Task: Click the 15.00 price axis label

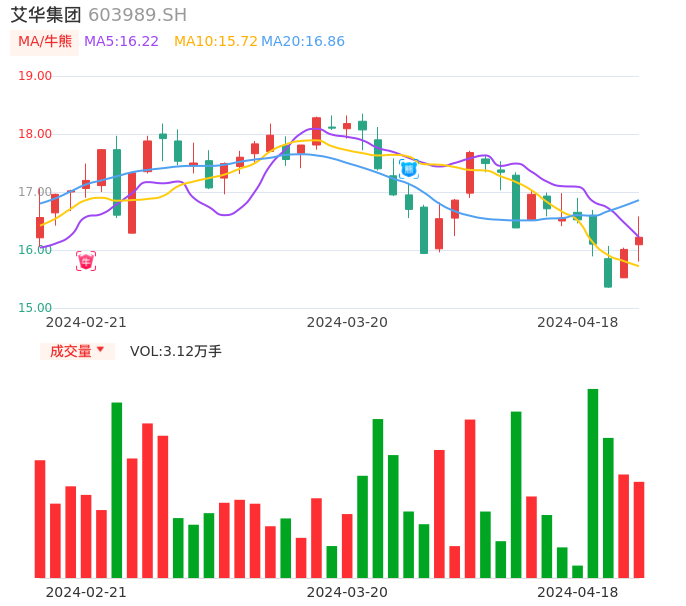Action: [35, 308]
